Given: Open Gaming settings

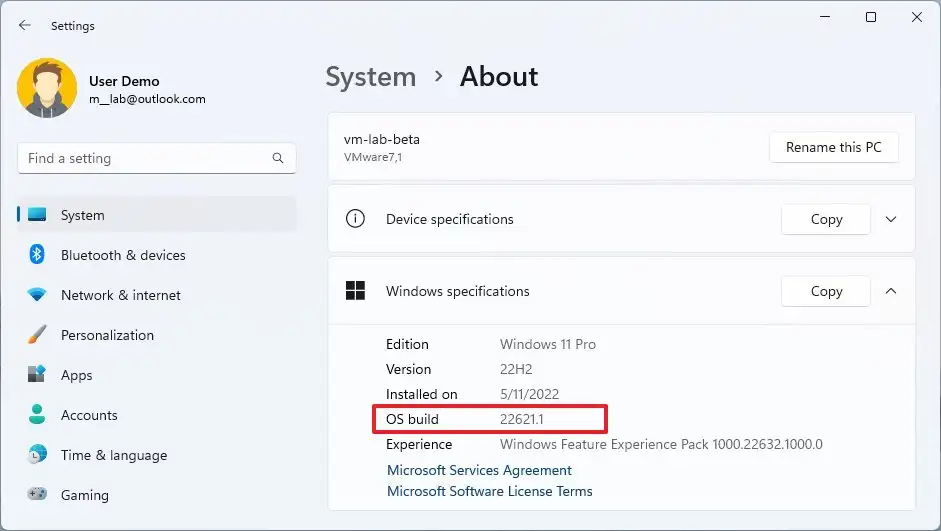Looking at the screenshot, I should click(157, 495).
